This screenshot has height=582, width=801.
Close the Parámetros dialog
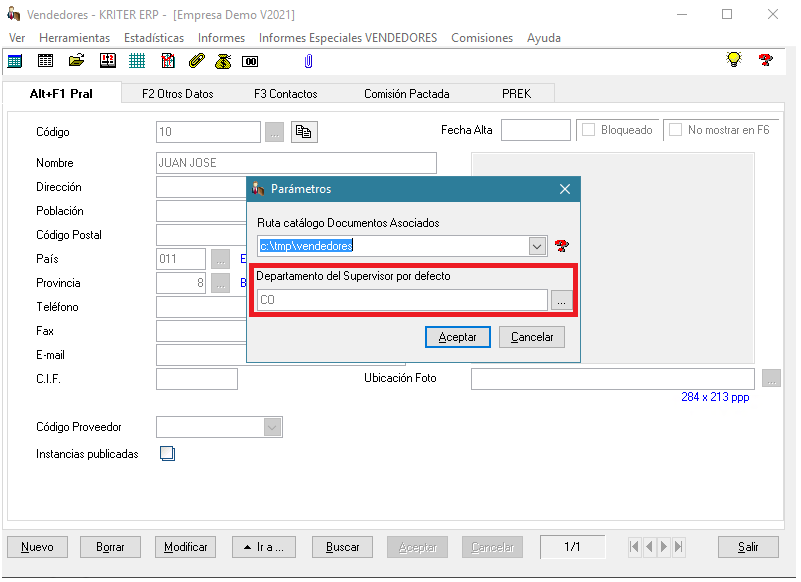click(x=565, y=189)
